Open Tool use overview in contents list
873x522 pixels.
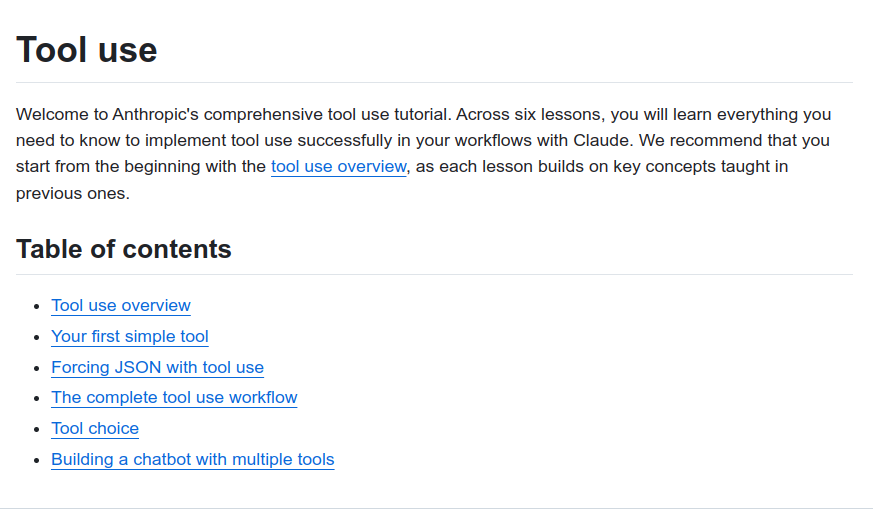(x=121, y=305)
